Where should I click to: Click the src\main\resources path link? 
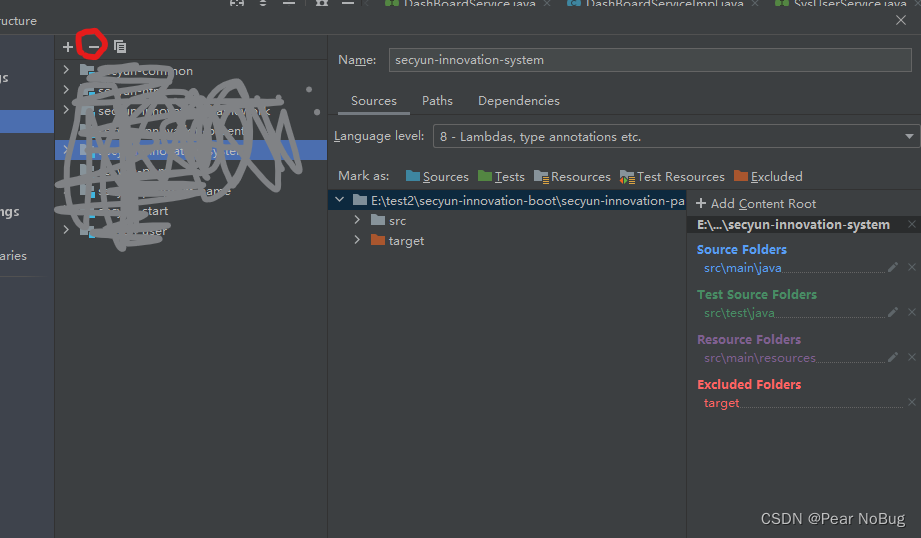(x=759, y=358)
